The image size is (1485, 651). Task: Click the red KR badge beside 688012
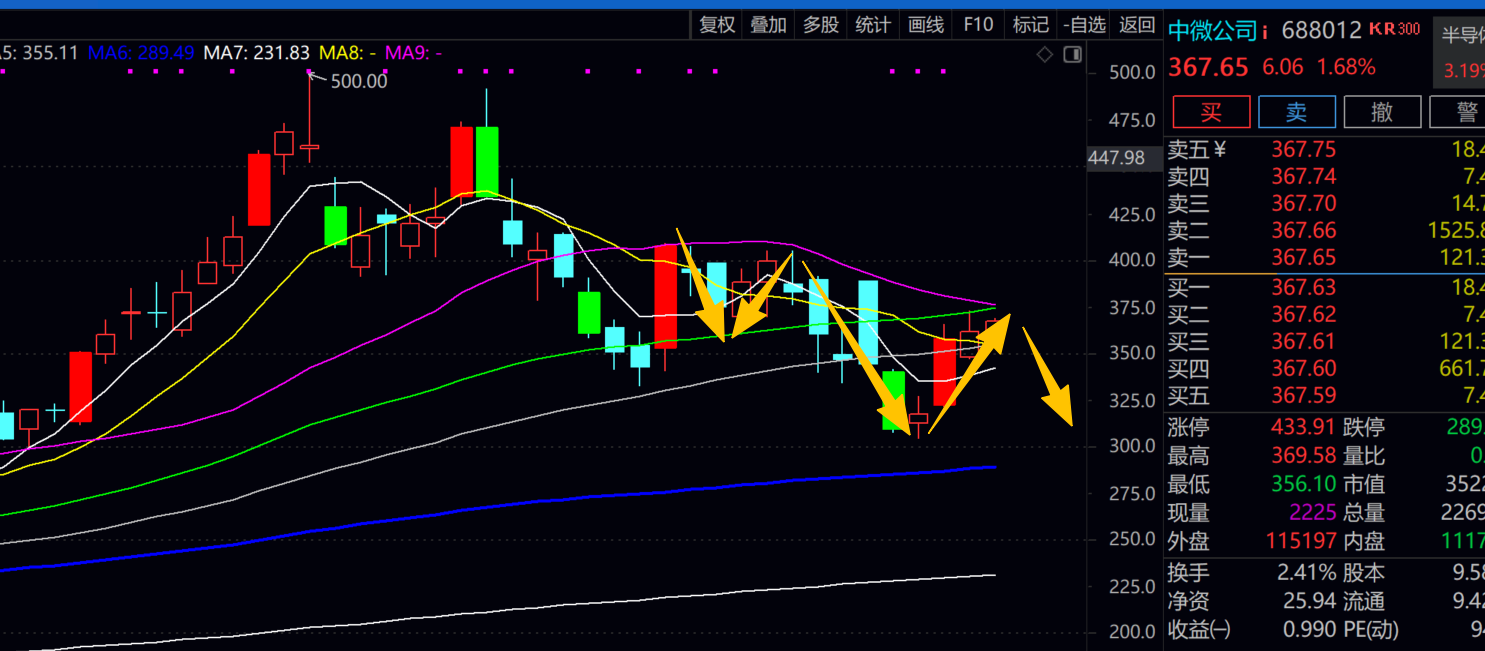(1381, 29)
